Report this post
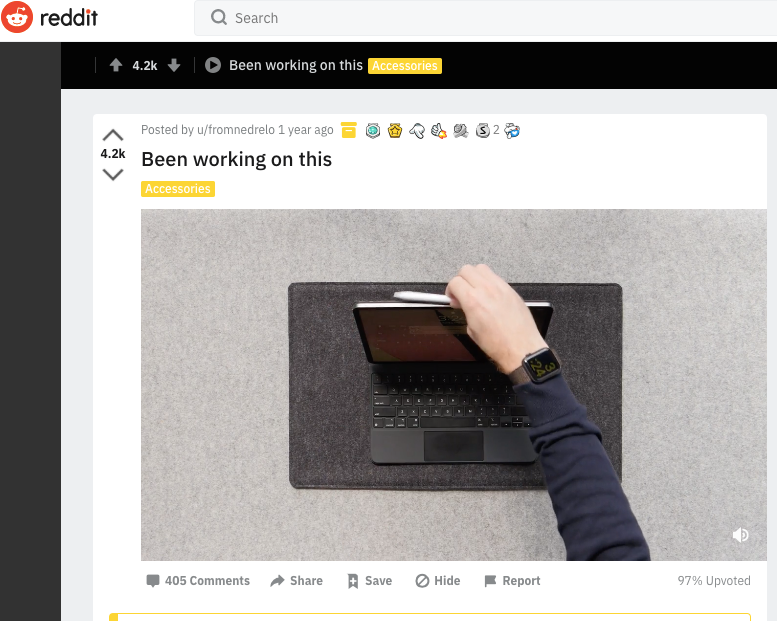Screen dimensions: 777x621 coord(512,580)
